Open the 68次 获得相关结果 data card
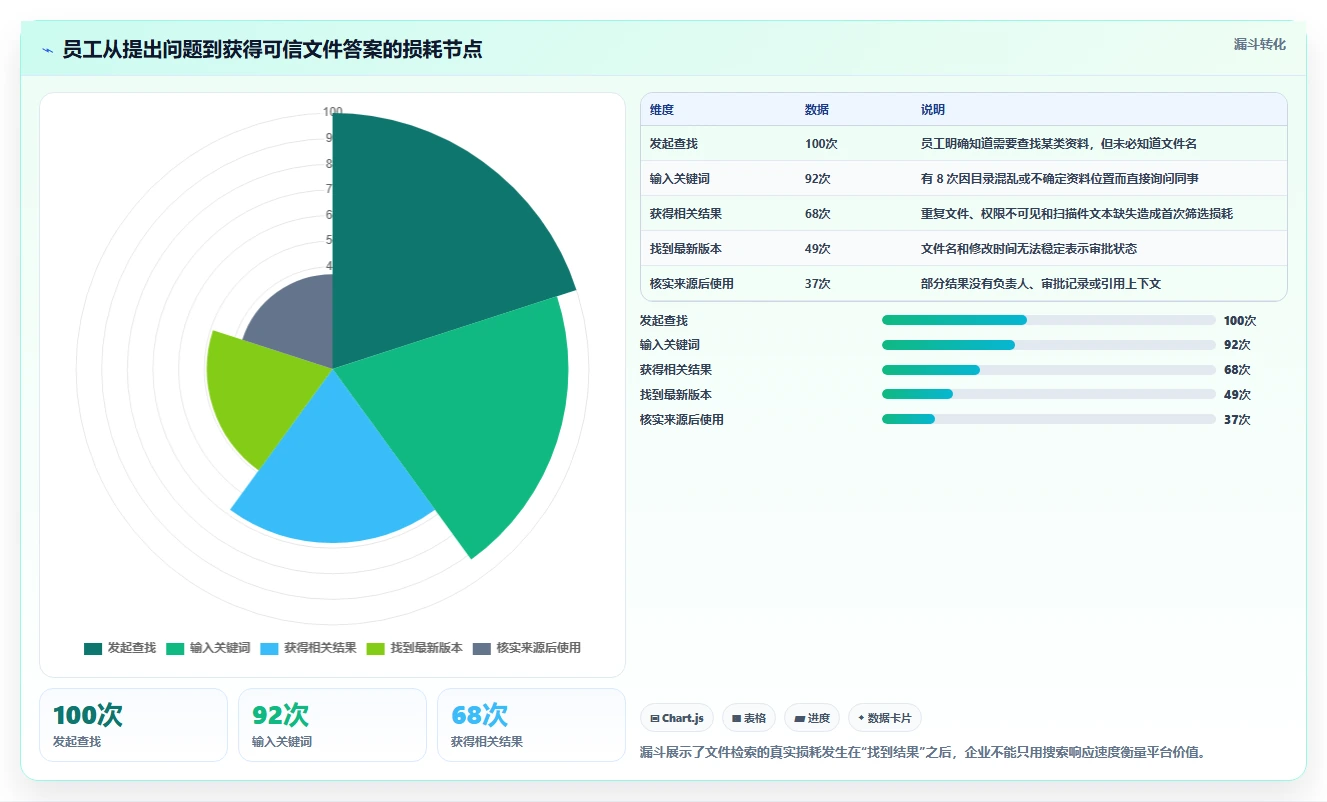Image resolution: width=1327 pixels, height=802 pixels. pos(531,725)
